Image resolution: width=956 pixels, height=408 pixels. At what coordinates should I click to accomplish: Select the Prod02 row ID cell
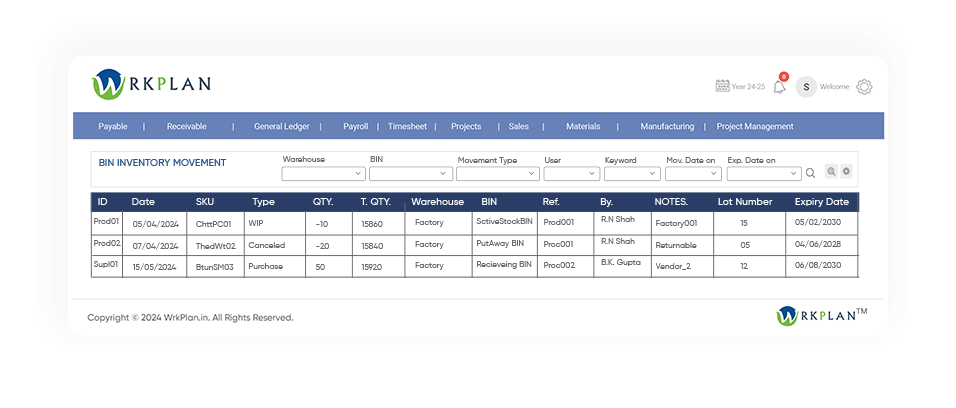(107, 244)
